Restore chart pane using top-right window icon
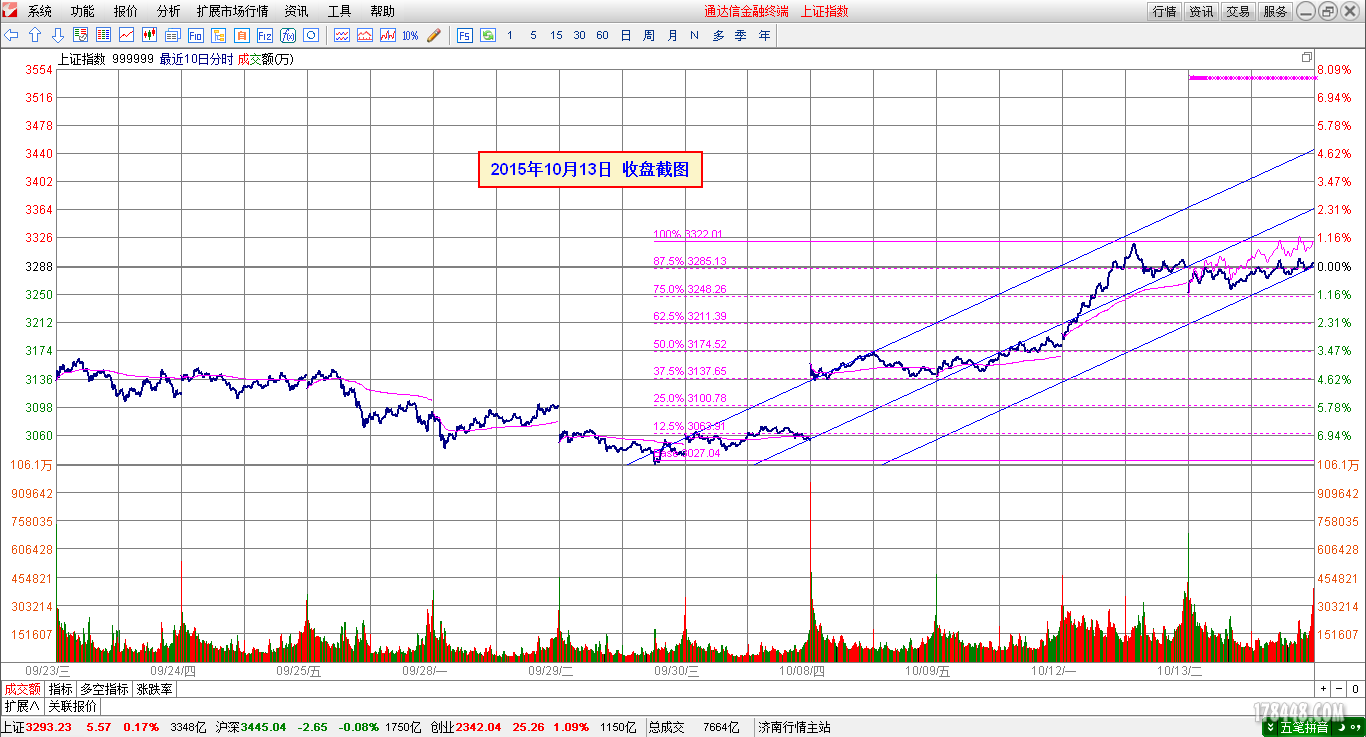1366x737 pixels. (1306, 57)
